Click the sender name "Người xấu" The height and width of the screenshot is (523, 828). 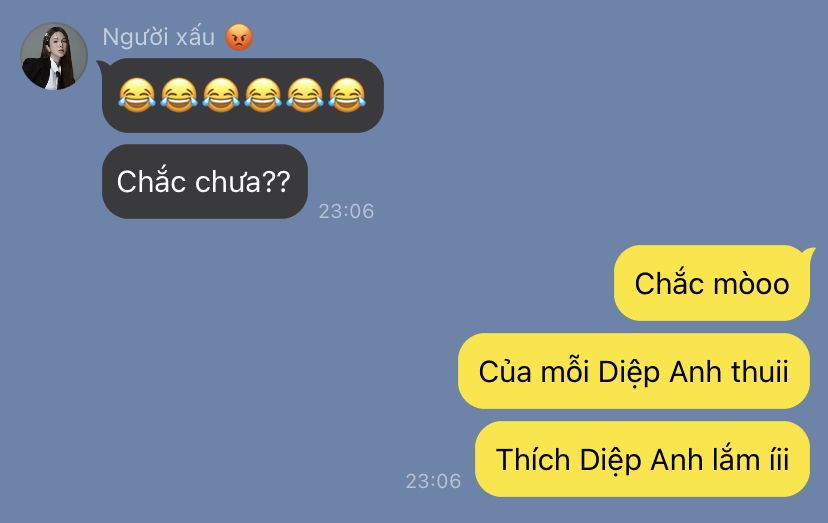click(158, 38)
